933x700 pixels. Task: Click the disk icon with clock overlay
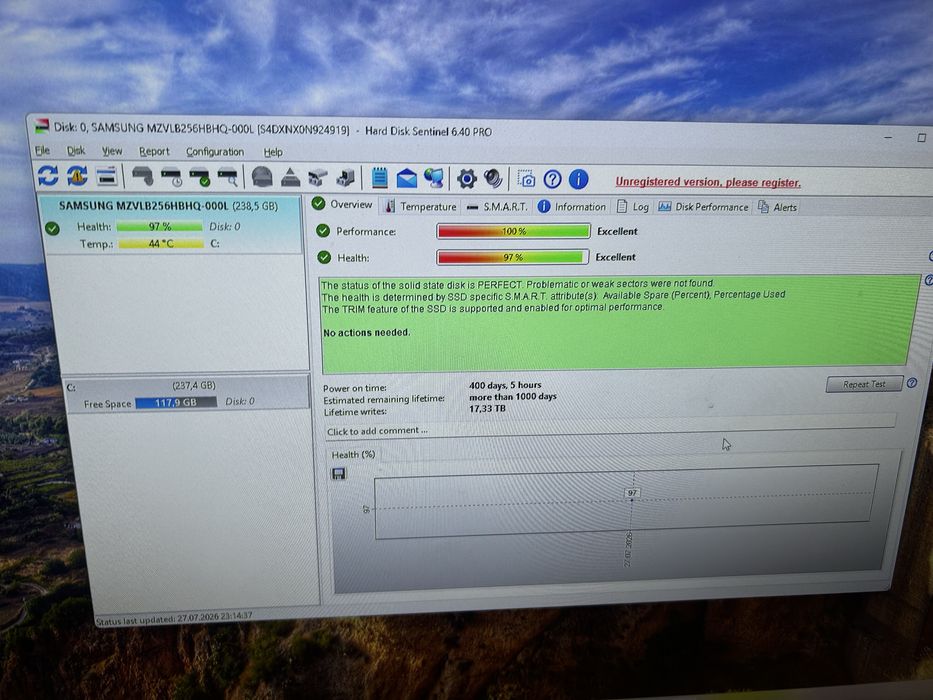pos(172,177)
